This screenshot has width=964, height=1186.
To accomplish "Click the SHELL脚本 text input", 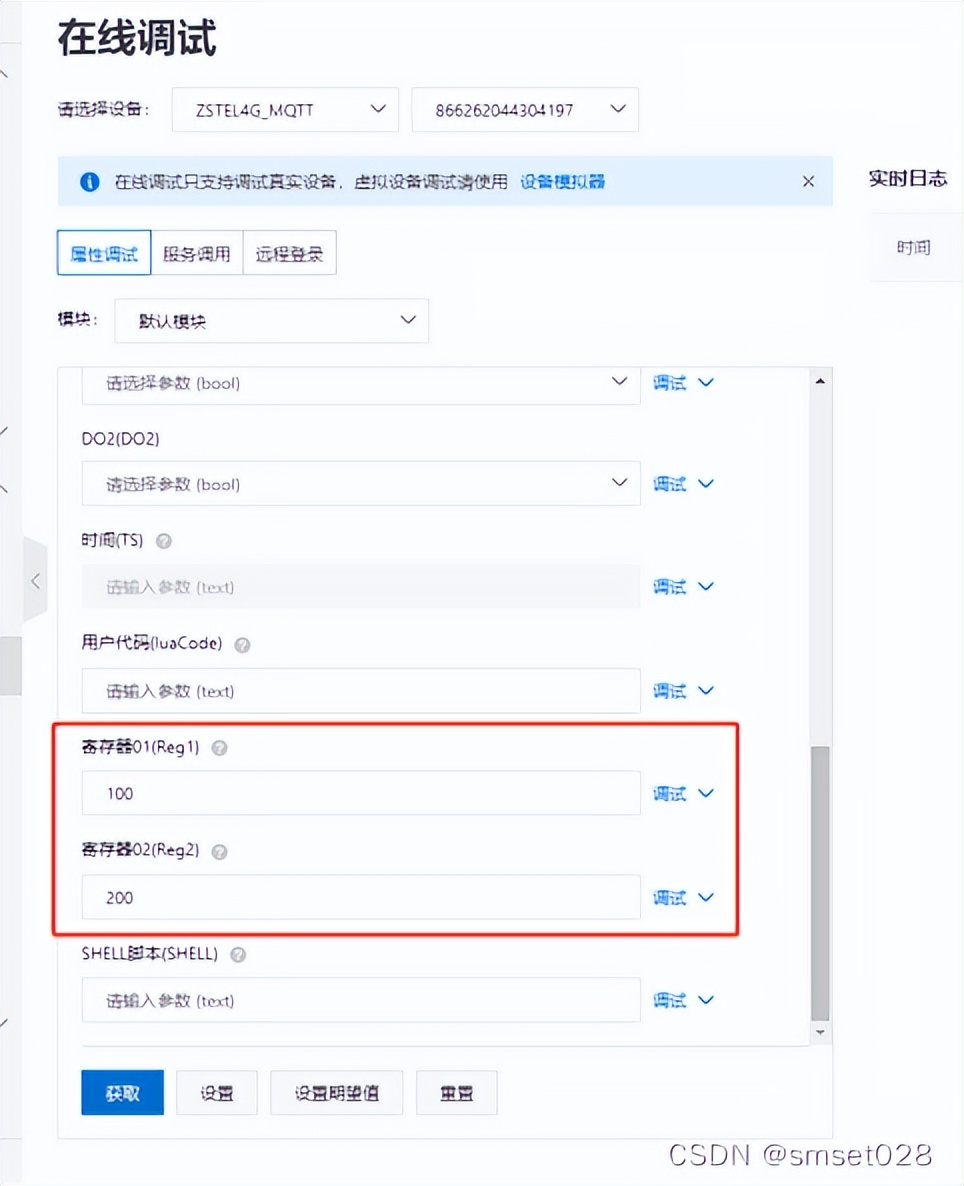I will tap(360, 1000).
